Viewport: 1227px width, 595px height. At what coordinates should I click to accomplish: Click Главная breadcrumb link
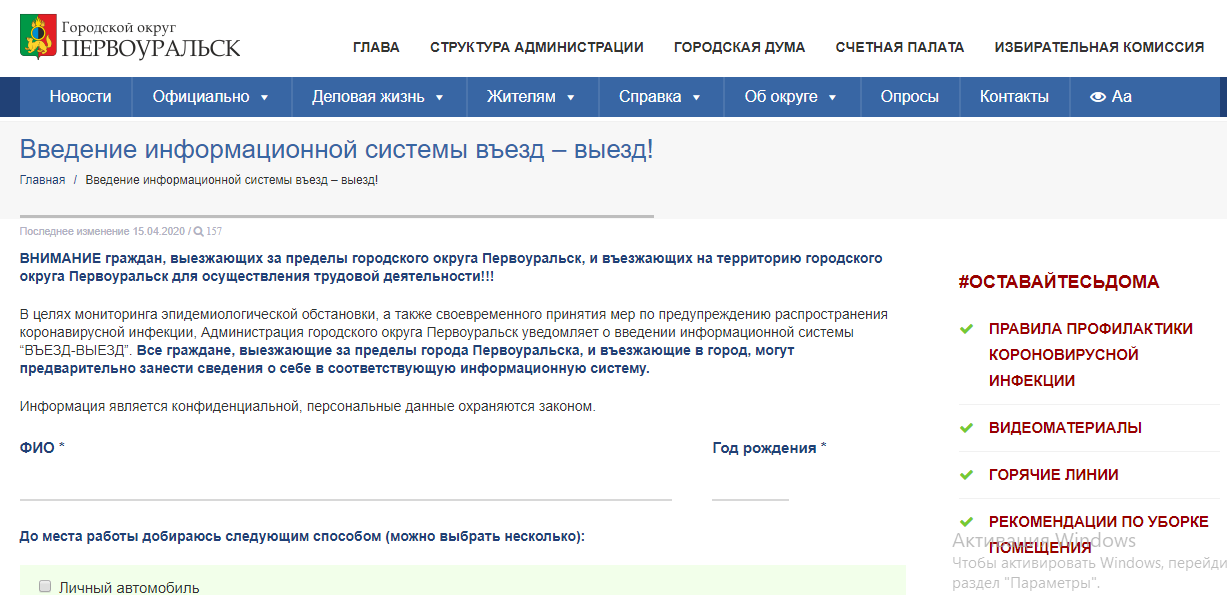pos(42,180)
